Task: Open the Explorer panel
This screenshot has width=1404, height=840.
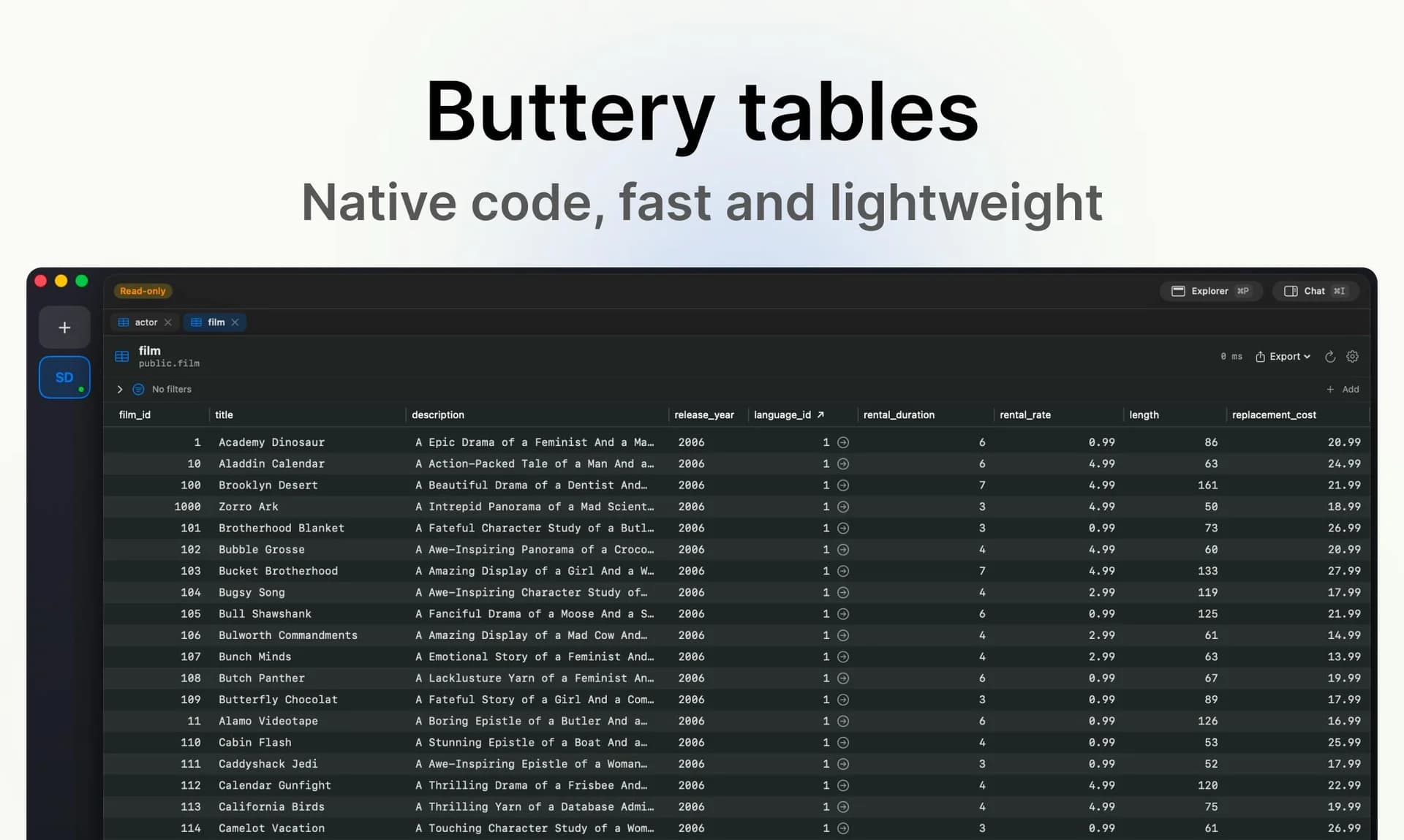Action: (x=1210, y=291)
